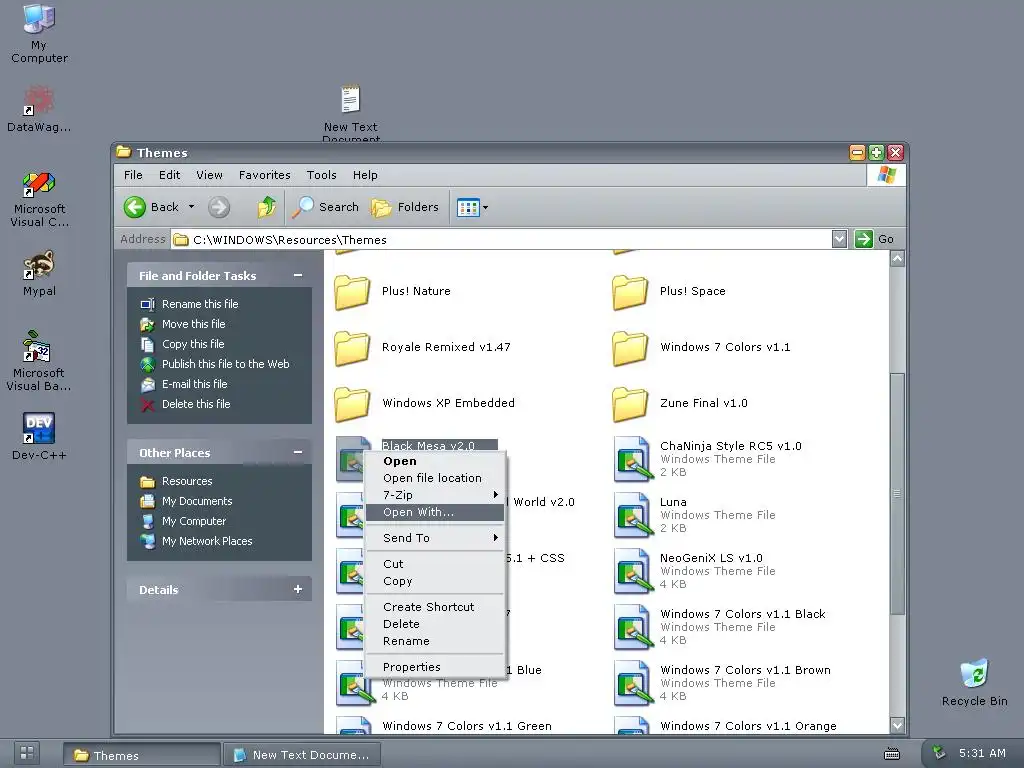This screenshot has height=768, width=1024.
Task: Select the Luna theme file
Action: [695, 515]
